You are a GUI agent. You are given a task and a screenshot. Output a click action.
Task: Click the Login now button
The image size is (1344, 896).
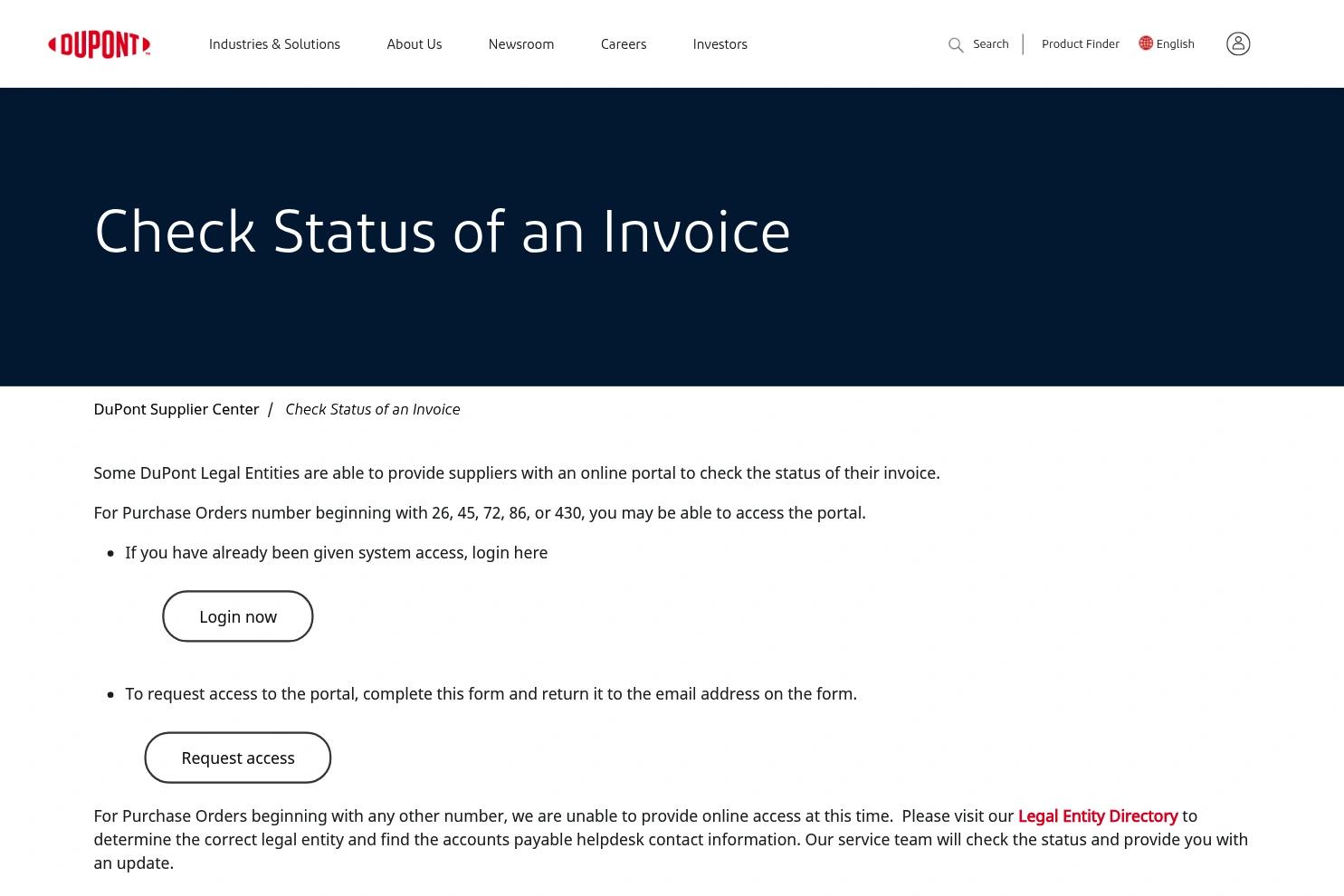(x=238, y=616)
